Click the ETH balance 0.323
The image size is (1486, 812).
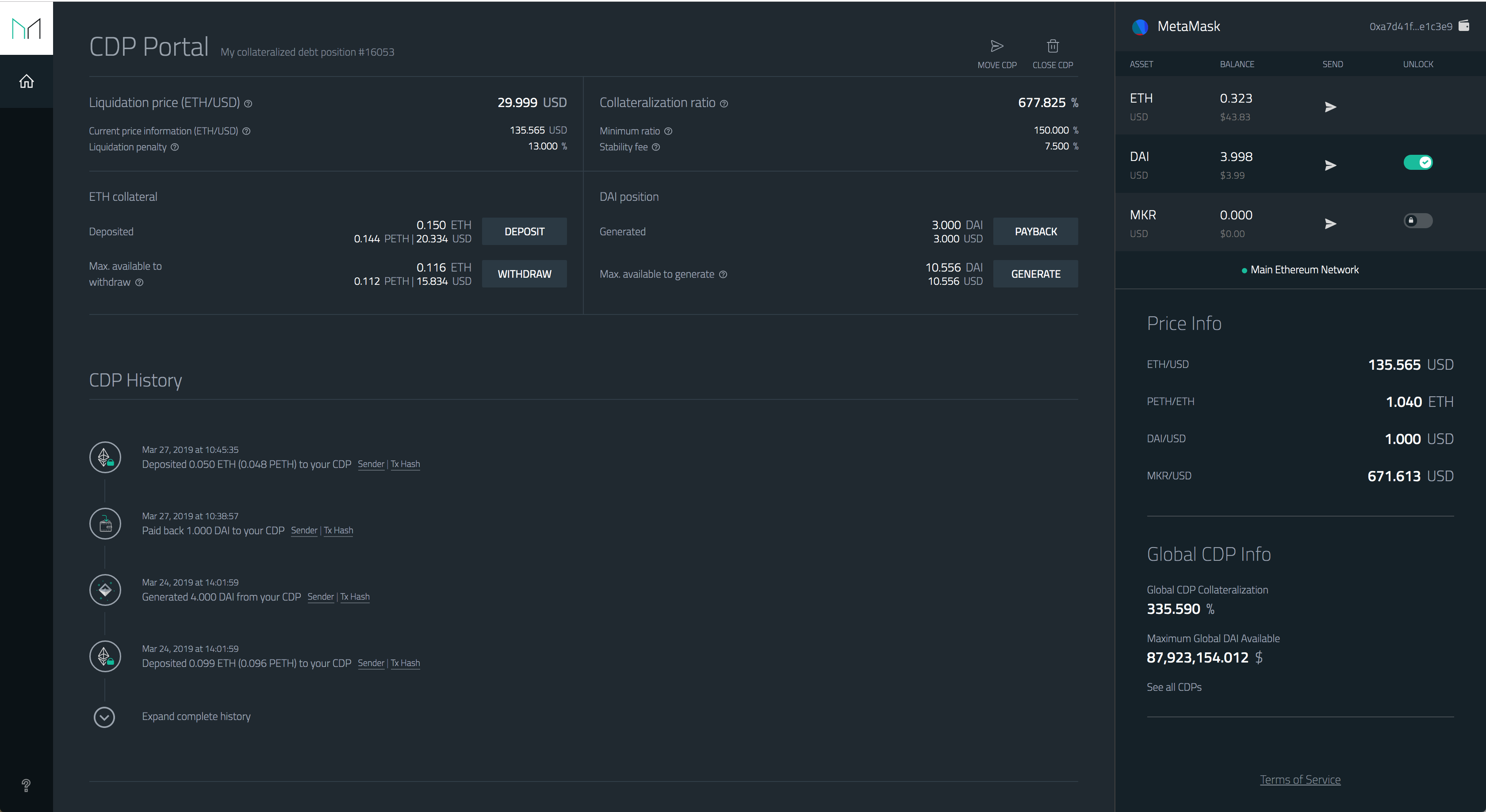[1236, 99]
